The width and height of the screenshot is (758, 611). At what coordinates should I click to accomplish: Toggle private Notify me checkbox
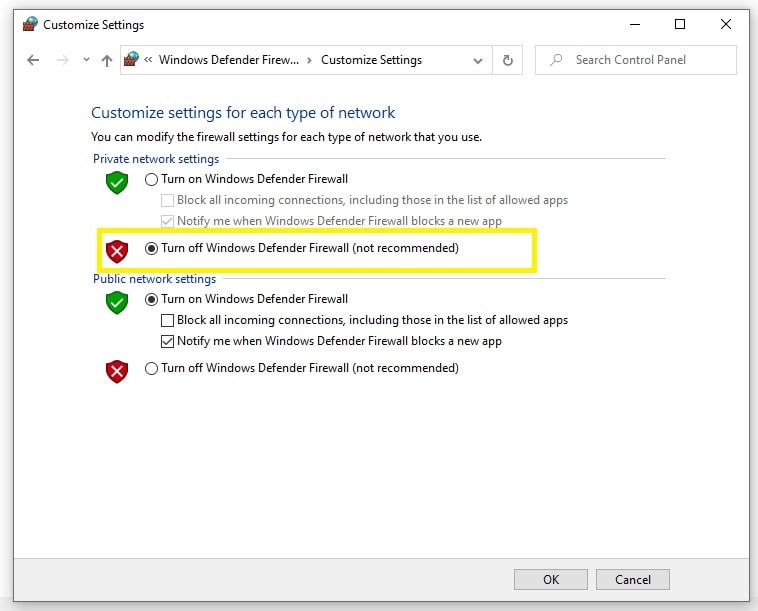(x=167, y=221)
